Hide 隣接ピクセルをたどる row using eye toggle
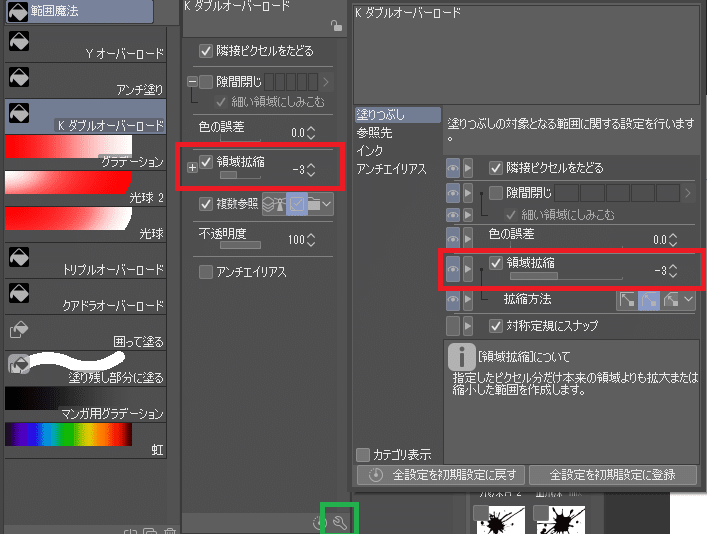The width and height of the screenshot is (707, 534). [453, 169]
